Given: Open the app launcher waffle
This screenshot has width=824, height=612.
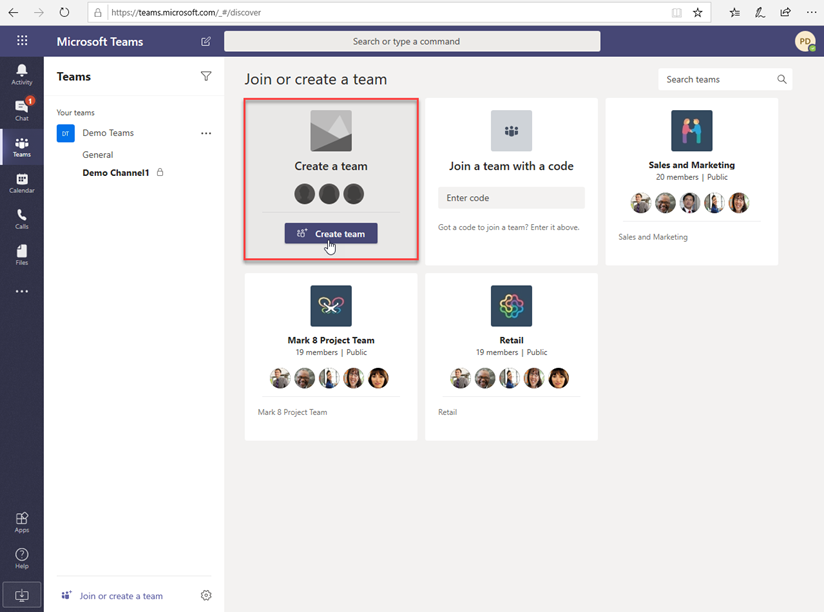Looking at the screenshot, I should (x=22, y=41).
